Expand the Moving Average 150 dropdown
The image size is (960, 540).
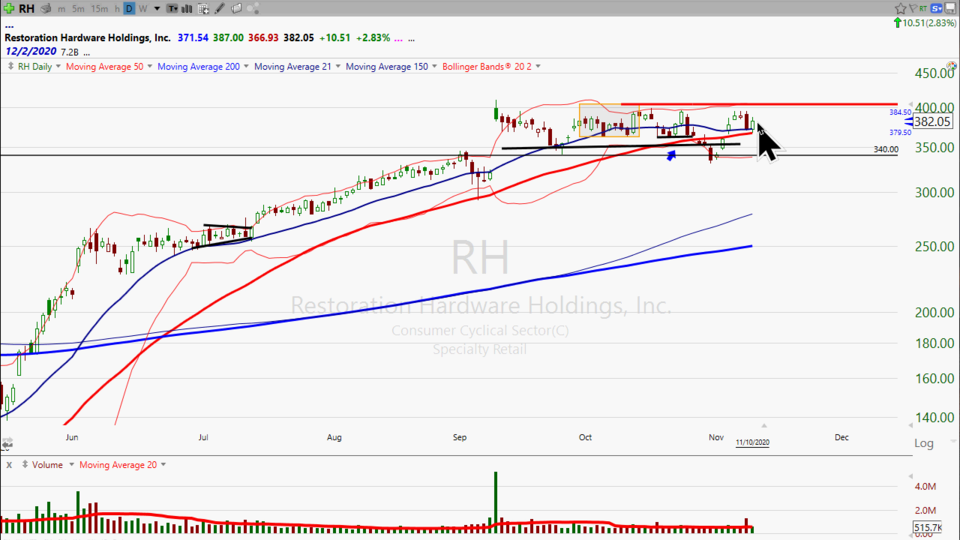coord(434,66)
